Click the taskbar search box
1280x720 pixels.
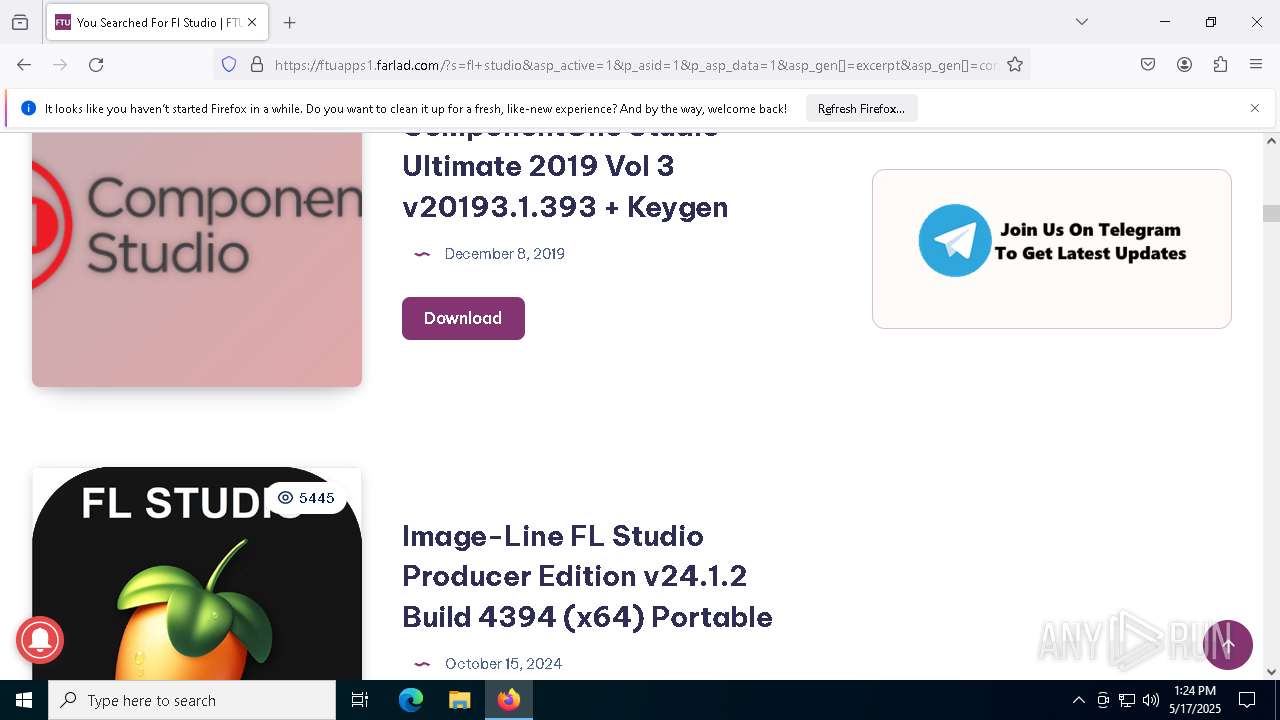point(192,700)
